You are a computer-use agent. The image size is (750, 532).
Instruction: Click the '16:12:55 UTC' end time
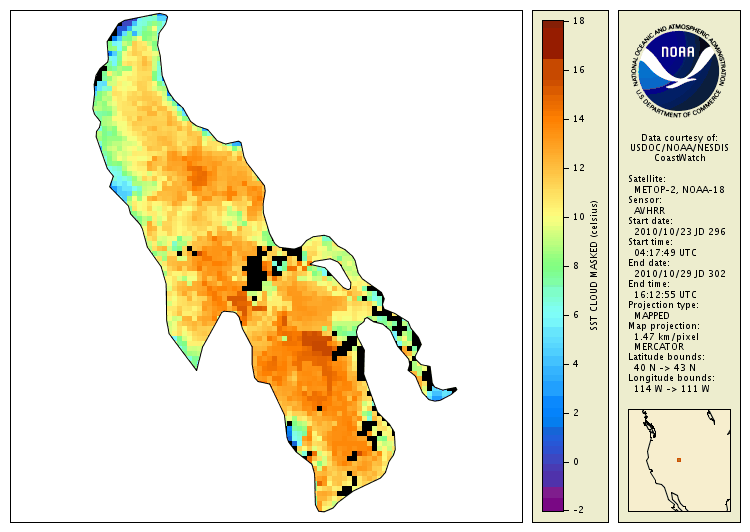(665, 295)
